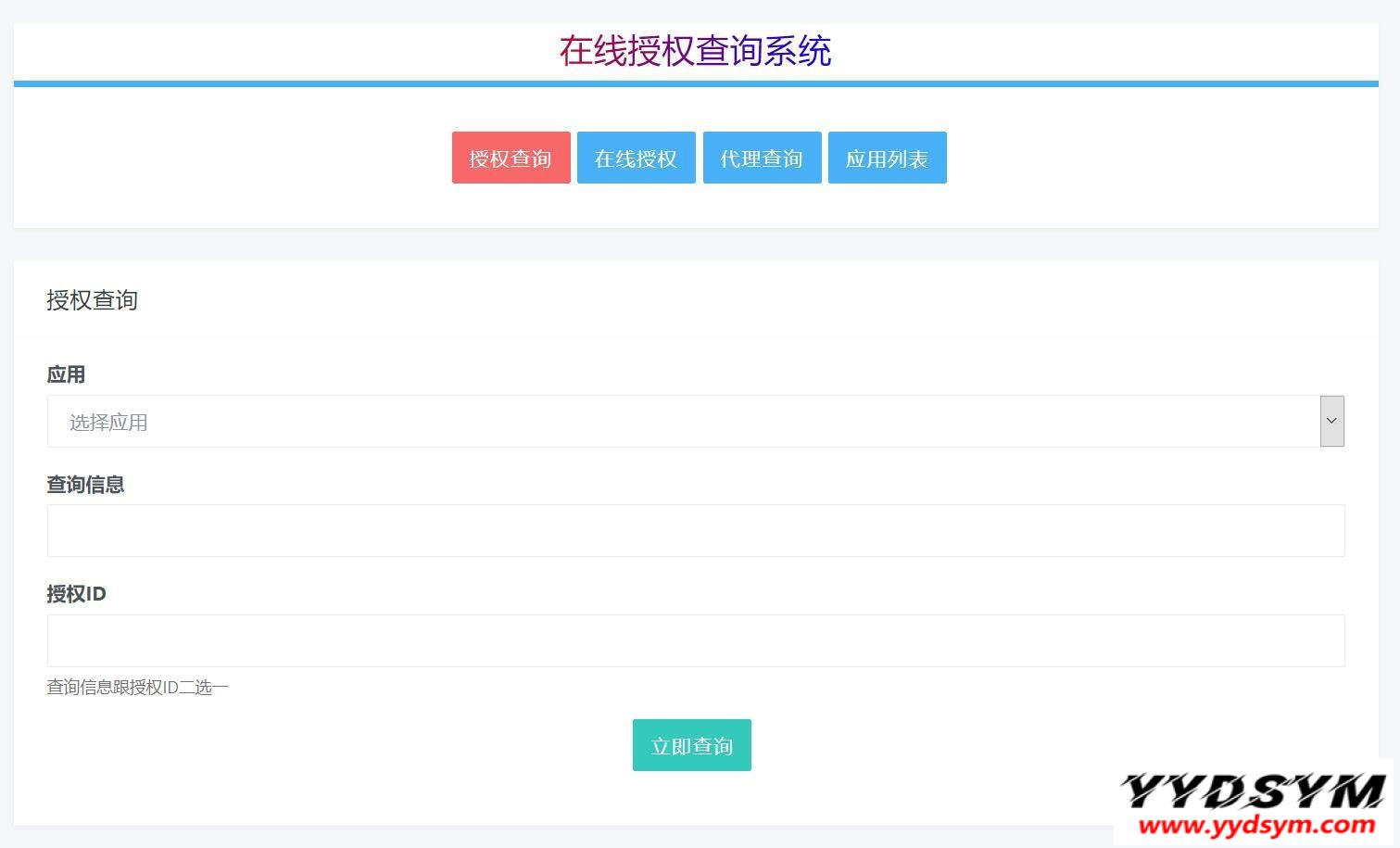
Task: Open the 选择应用 dropdown field
Action: coord(683,422)
